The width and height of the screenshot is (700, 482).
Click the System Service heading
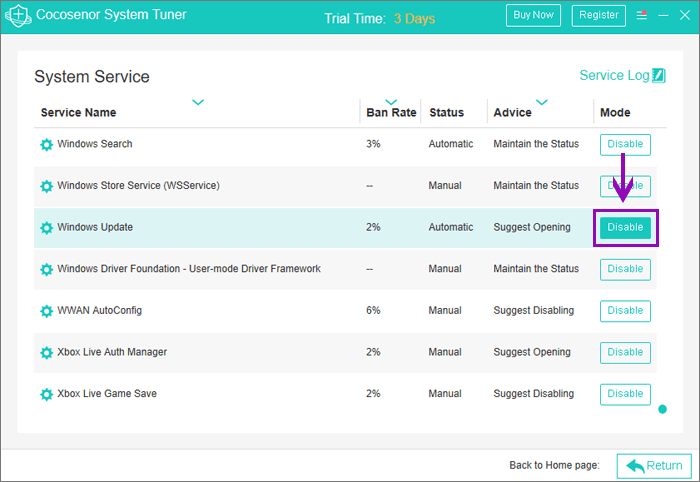coord(92,77)
